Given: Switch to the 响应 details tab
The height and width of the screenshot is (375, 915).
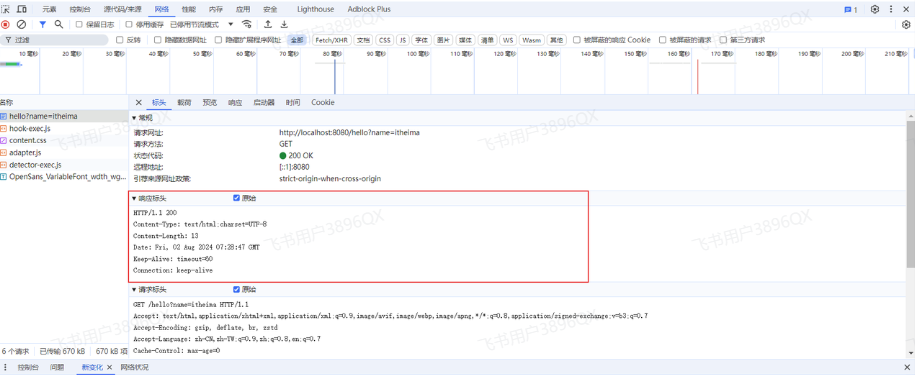Looking at the screenshot, I should pyautogui.click(x=235, y=102).
